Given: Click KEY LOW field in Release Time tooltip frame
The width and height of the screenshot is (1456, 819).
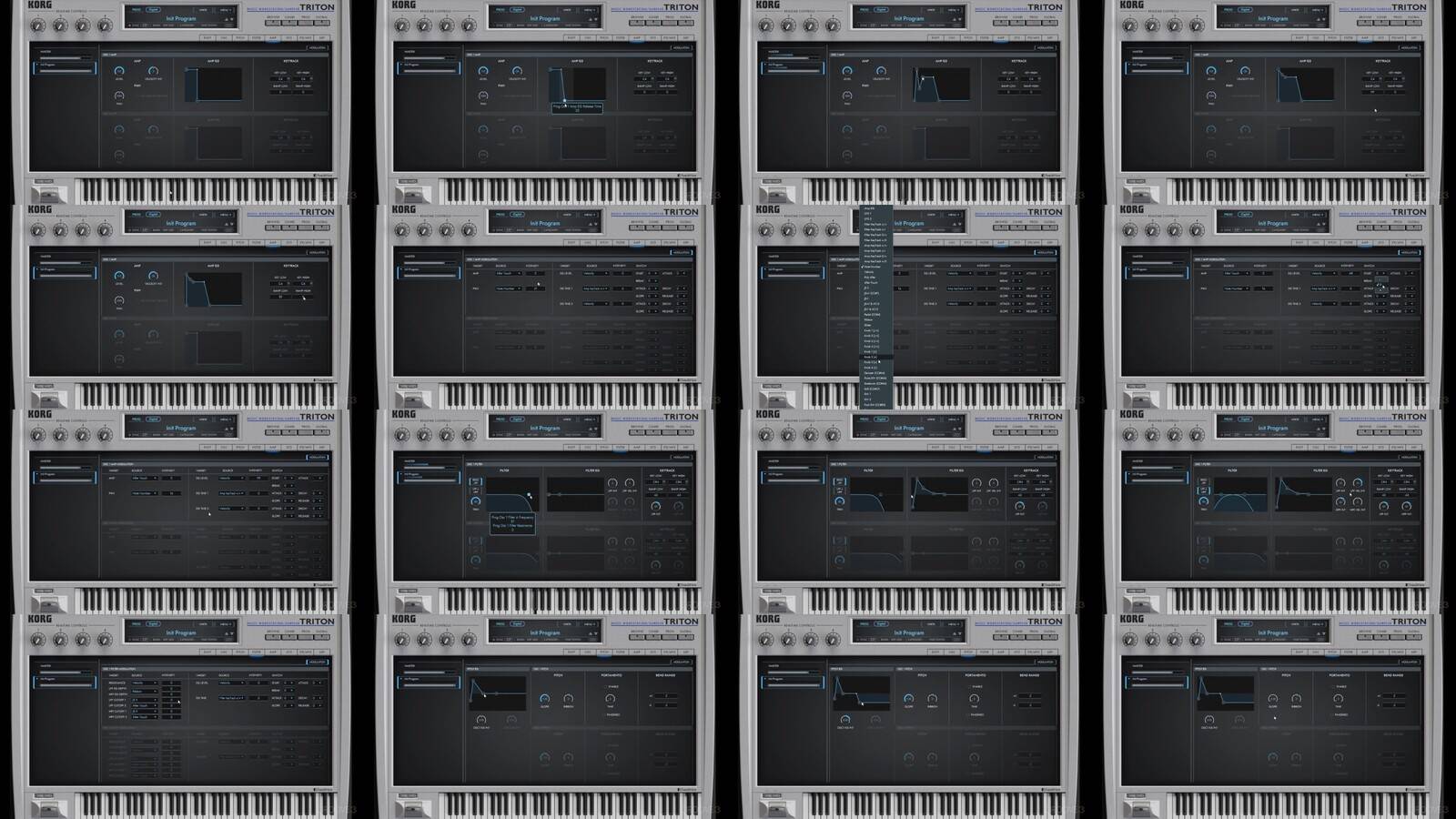Looking at the screenshot, I should [644, 78].
